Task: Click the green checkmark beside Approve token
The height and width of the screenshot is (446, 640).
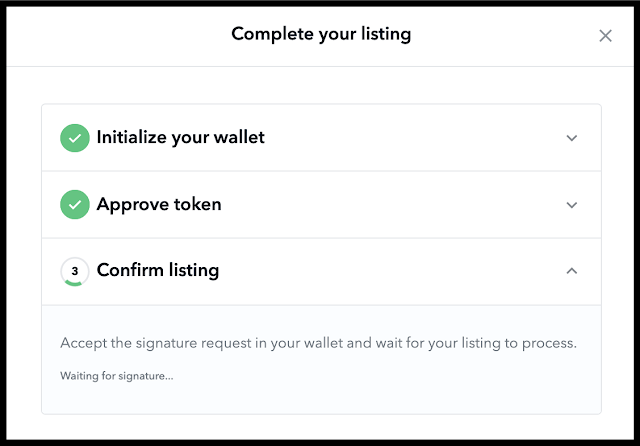Action: coord(74,205)
